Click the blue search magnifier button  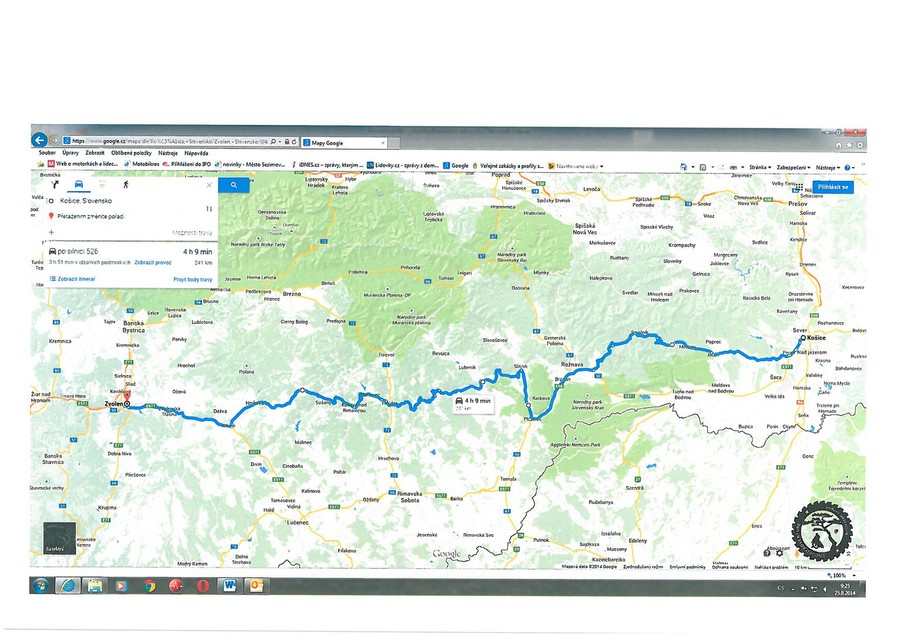pos(233,185)
